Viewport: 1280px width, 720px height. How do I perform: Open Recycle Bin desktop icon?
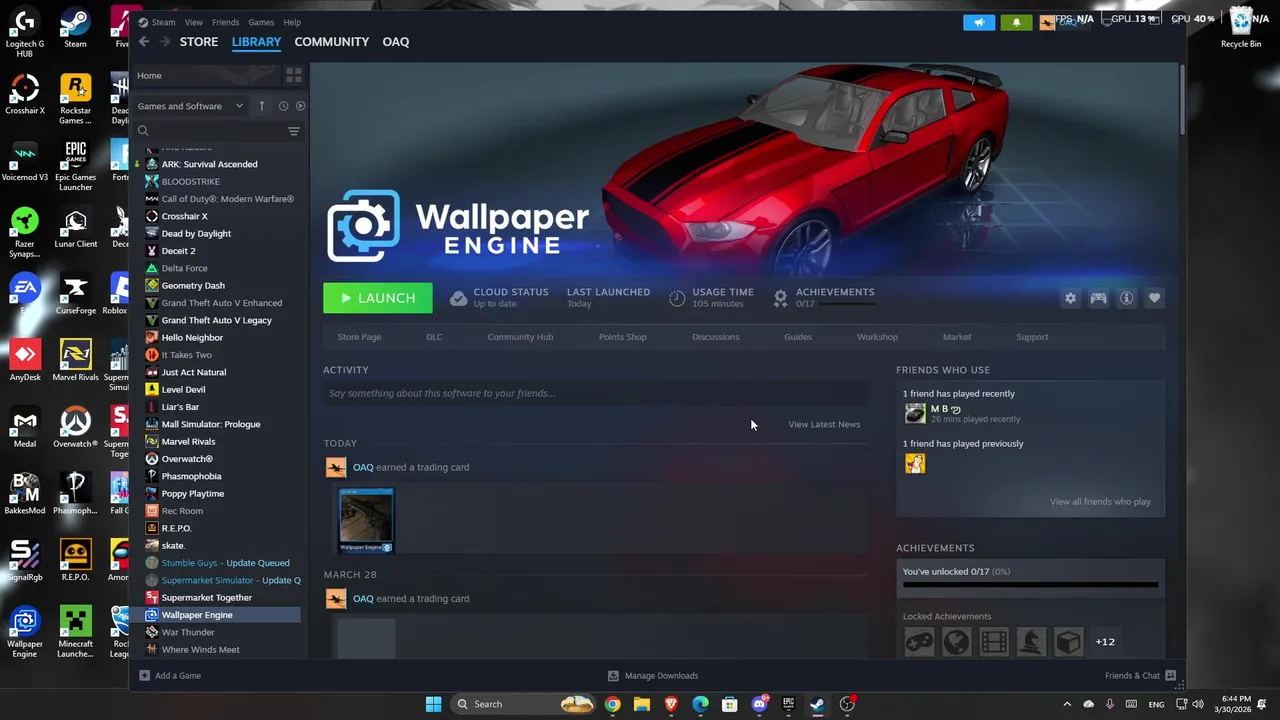click(x=1241, y=29)
